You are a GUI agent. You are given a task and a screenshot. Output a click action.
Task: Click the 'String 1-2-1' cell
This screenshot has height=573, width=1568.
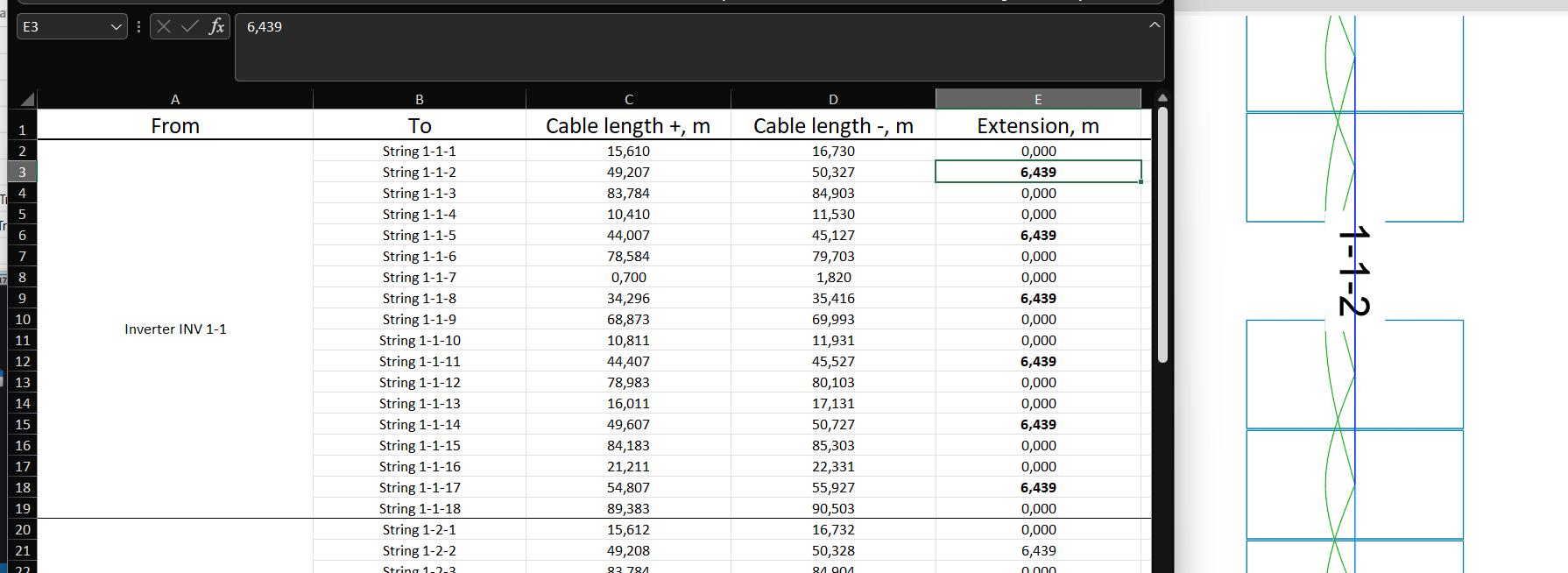coord(420,529)
